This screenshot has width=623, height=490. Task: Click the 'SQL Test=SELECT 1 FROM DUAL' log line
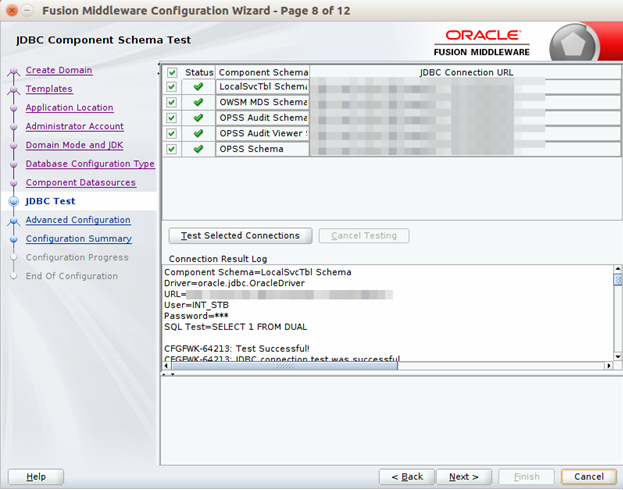[x=236, y=327]
